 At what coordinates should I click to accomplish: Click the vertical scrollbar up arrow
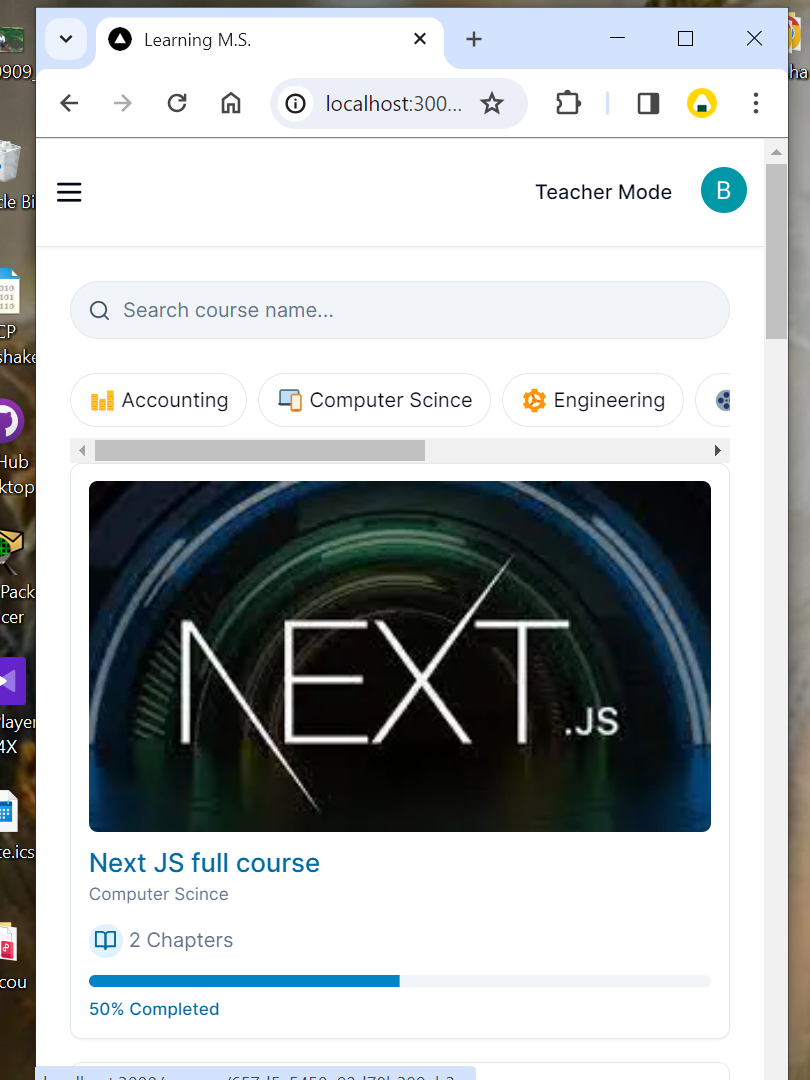click(x=776, y=152)
